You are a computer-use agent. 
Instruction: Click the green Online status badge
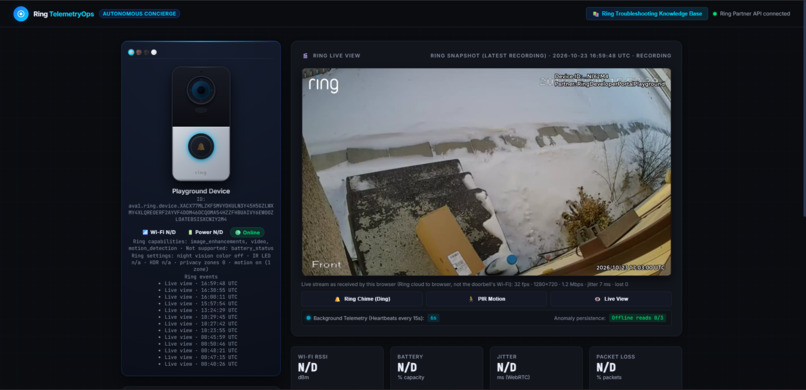[x=247, y=232]
